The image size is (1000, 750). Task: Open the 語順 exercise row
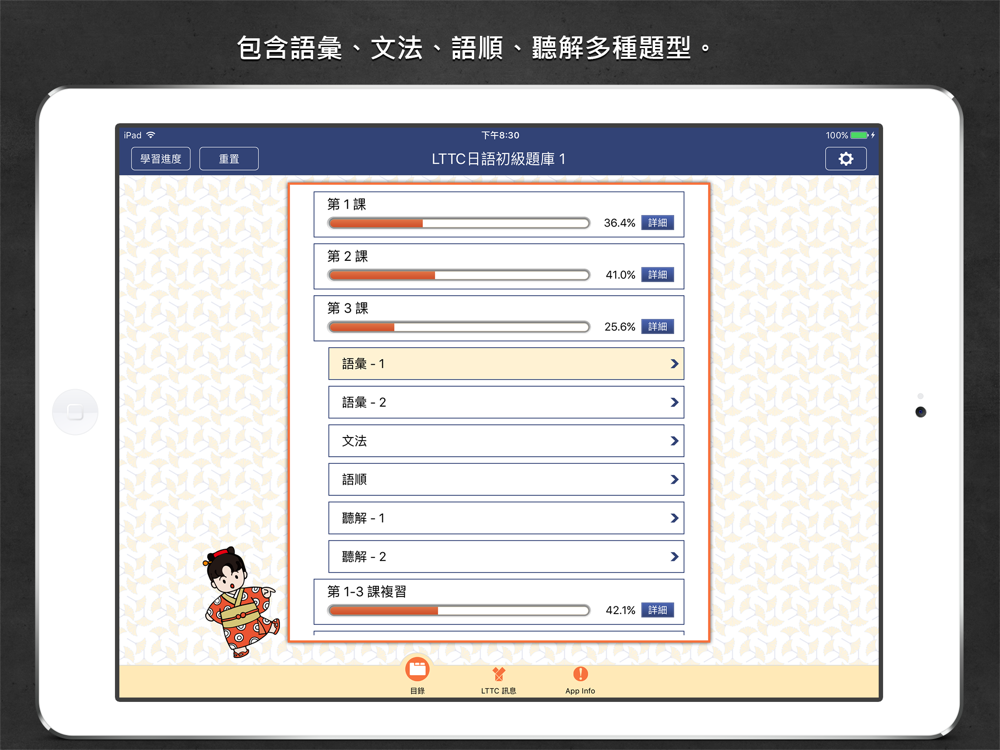coord(506,480)
